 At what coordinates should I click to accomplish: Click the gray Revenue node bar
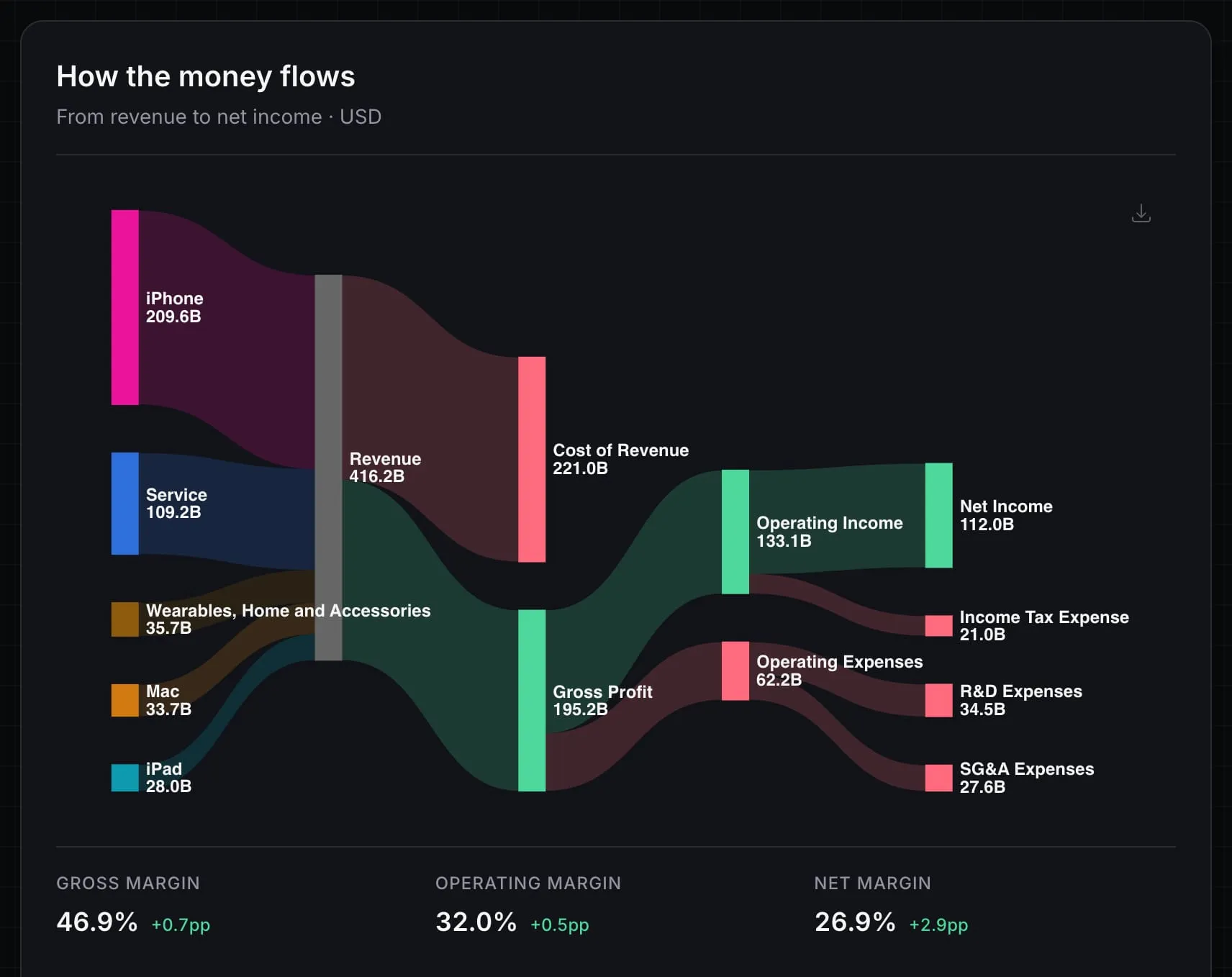(328, 468)
